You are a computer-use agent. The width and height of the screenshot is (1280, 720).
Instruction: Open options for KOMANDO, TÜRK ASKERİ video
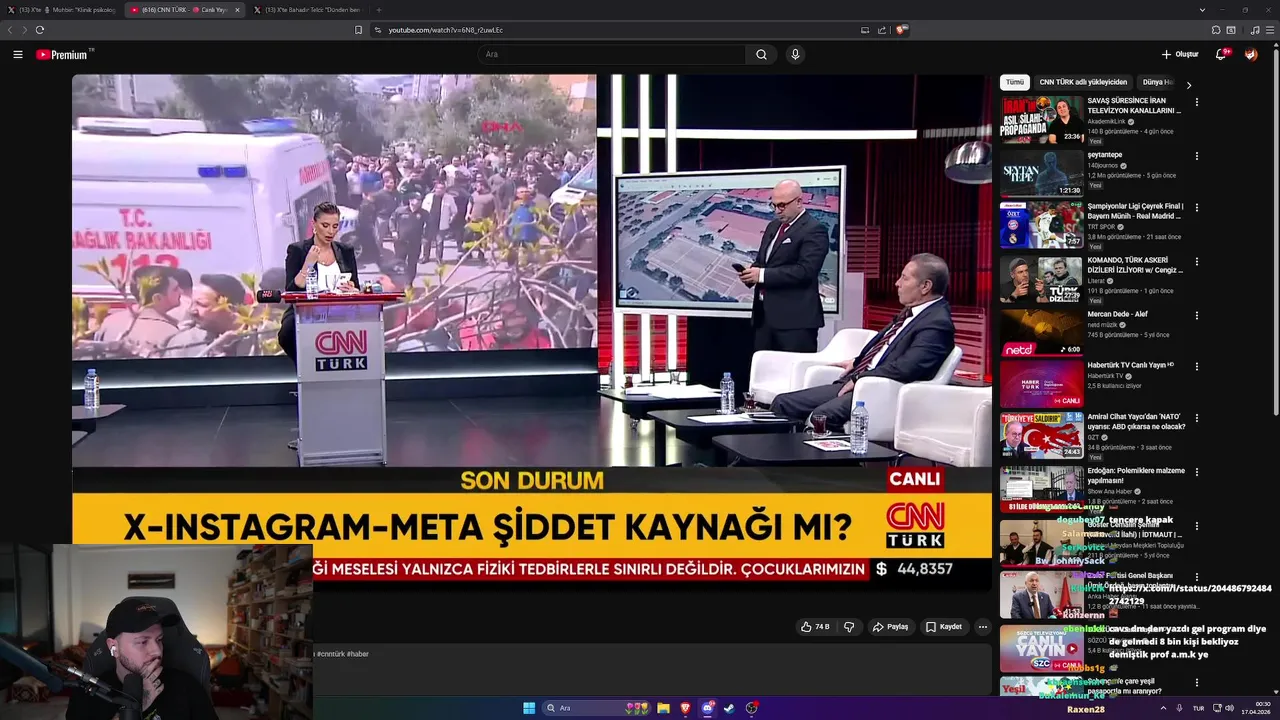1196,261
